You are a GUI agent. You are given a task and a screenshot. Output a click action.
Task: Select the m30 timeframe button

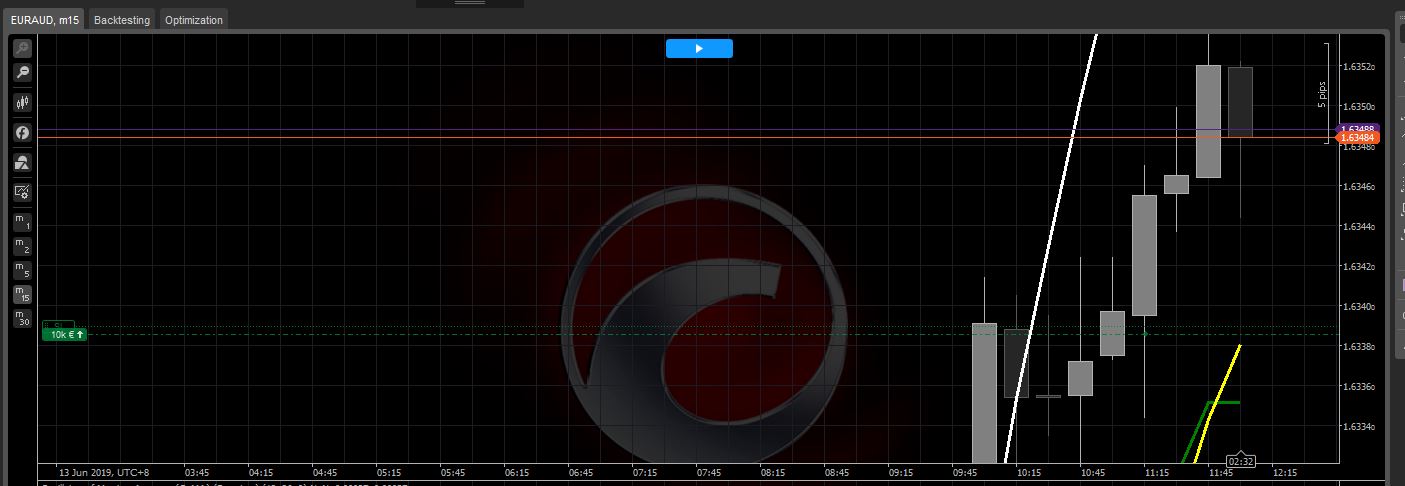(x=22, y=318)
